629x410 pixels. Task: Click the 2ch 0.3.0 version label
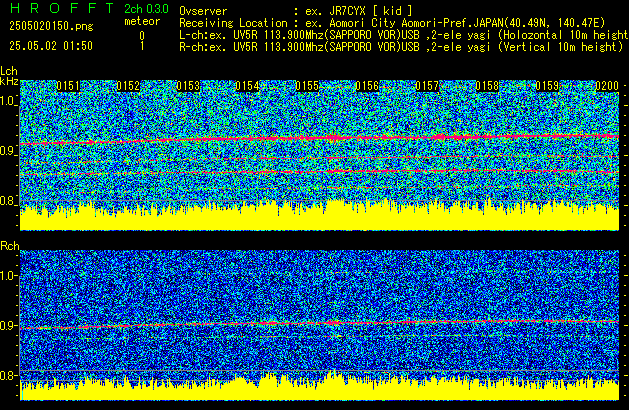(146, 8)
